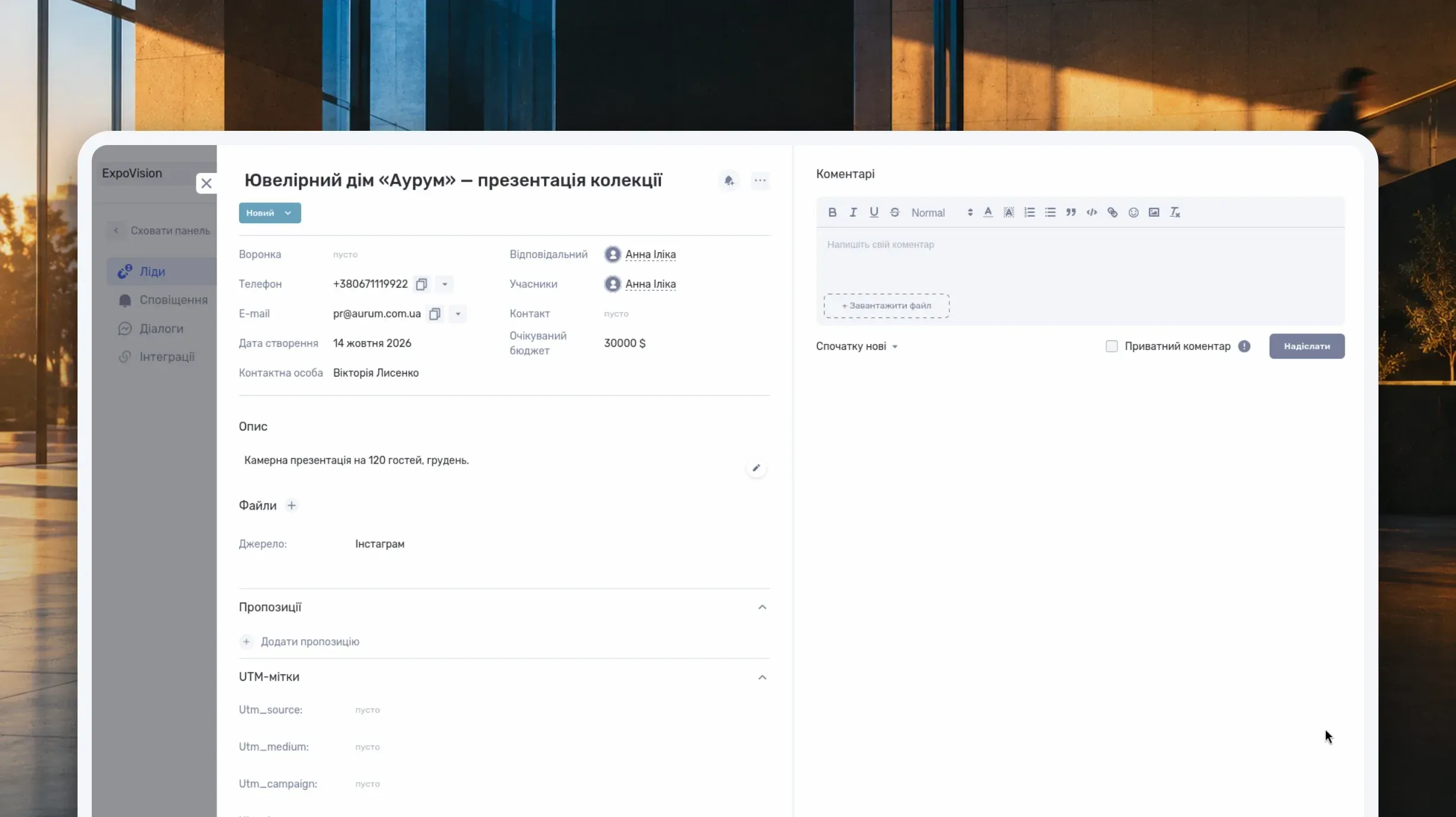
Task: Edit the description with pencil icon
Action: [x=756, y=468]
